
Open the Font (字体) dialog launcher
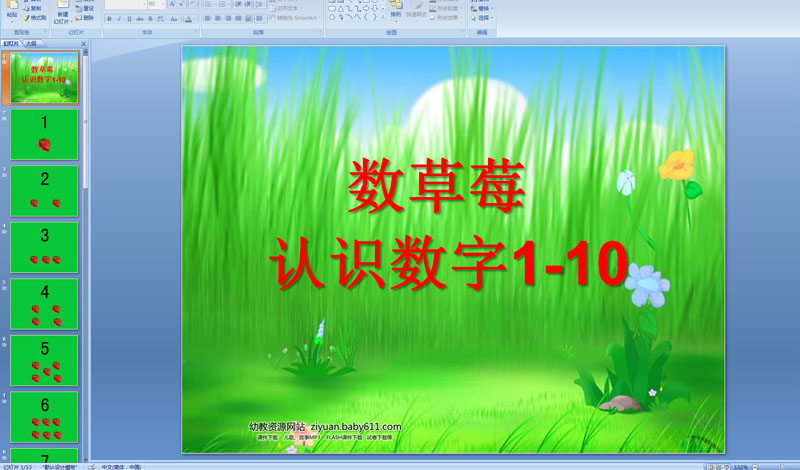(196, 31)
